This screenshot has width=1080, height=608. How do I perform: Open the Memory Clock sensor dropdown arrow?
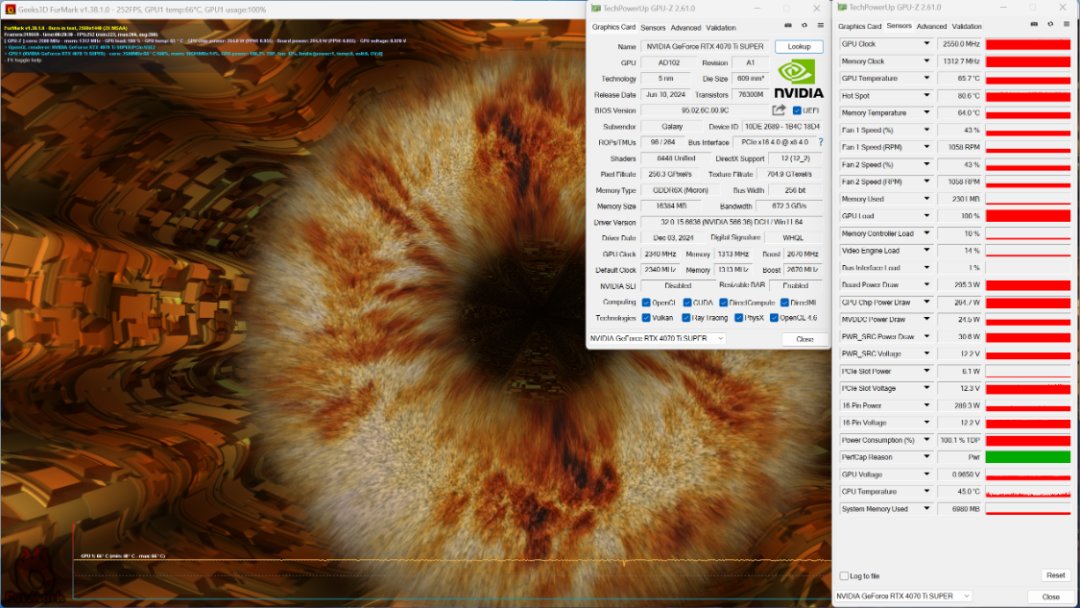(x=926, y=61)
